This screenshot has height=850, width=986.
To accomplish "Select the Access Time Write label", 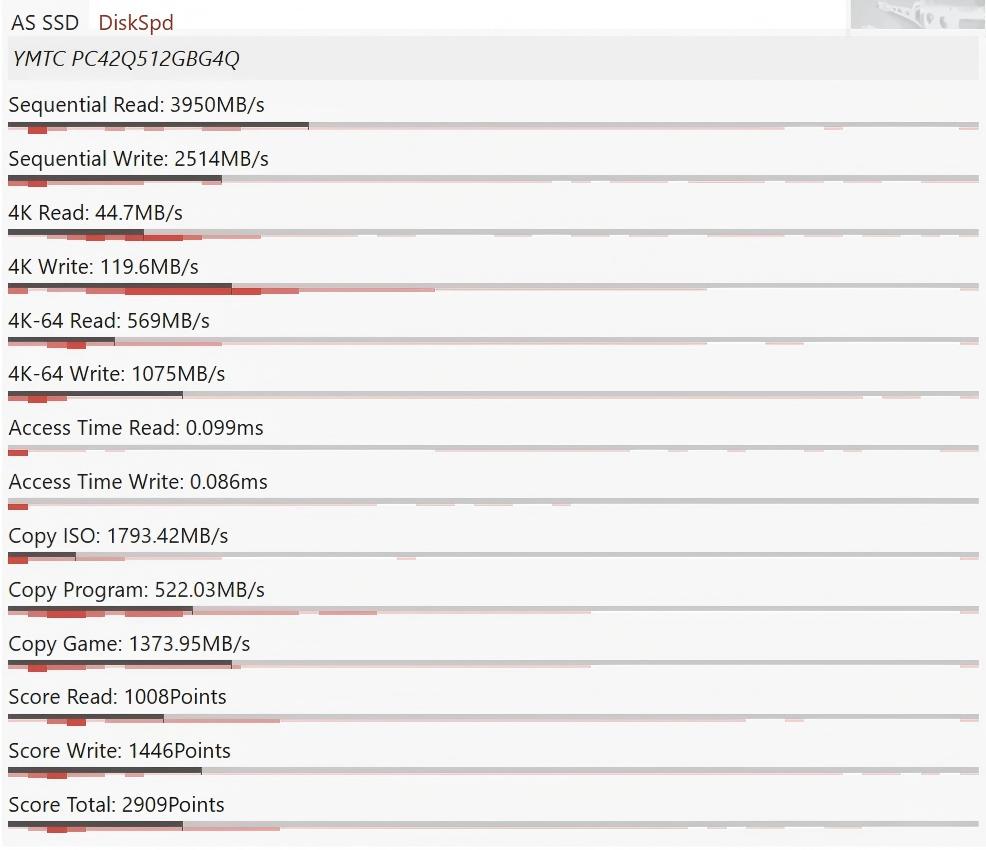I will pos(138,482).
